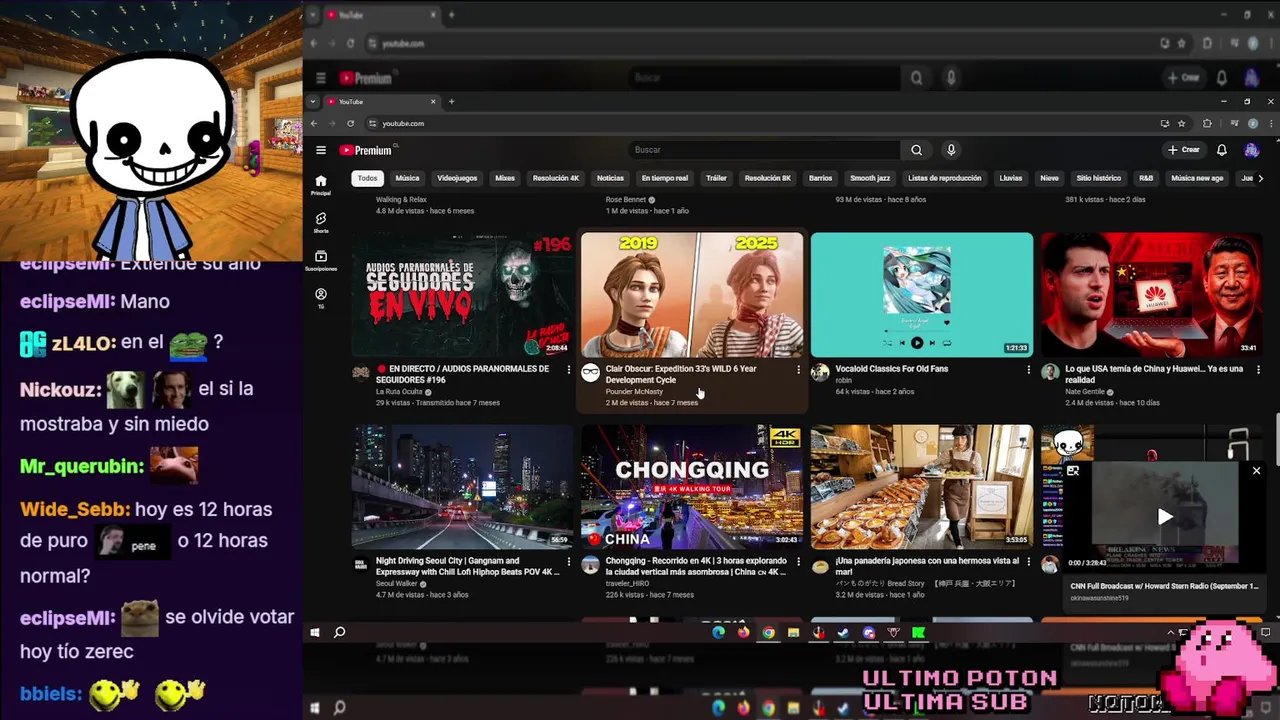Click the Crear button in front window
1280x720 pixels.
tap(1184, 150)
